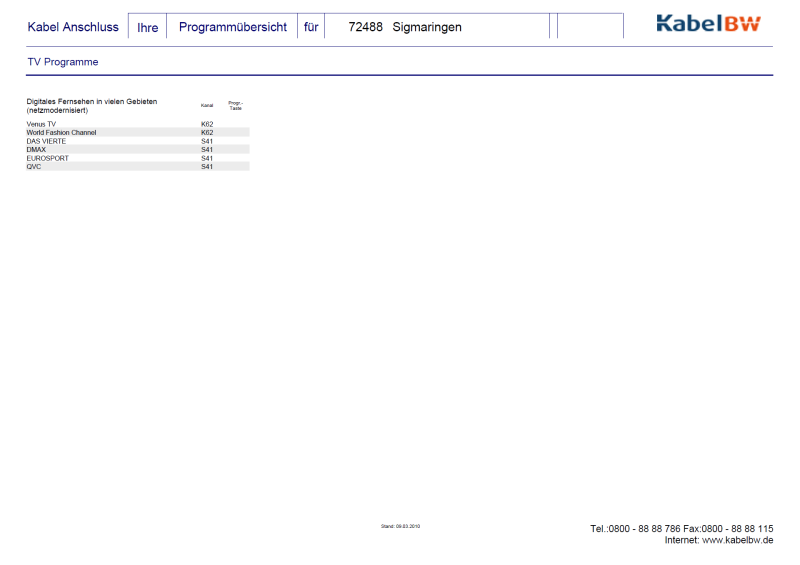Select the World Fashion Channel row
The height and width of the screenshot is (565, 800).
(61, 132)
